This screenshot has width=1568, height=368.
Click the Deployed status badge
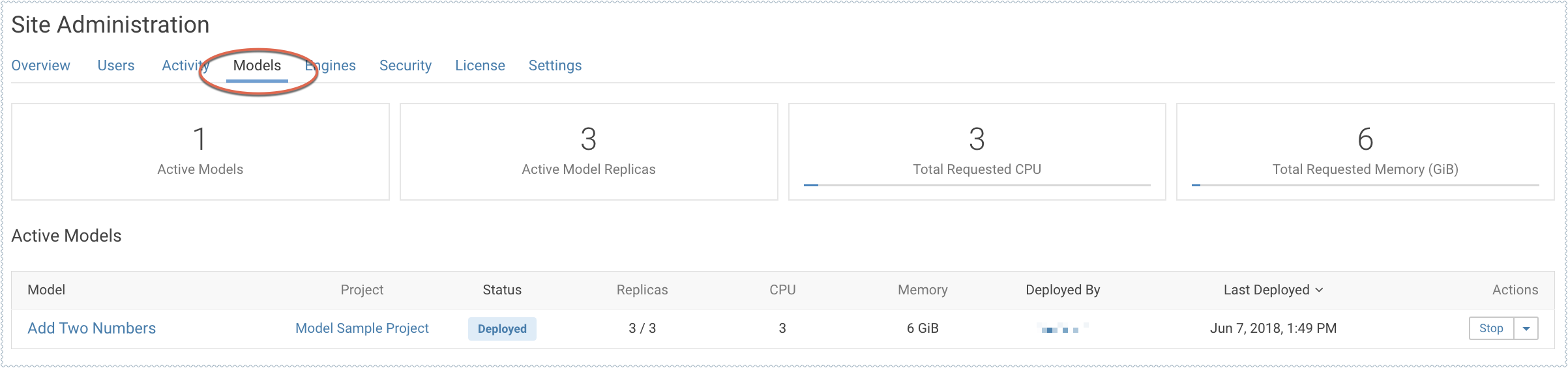pyautogui.click(x=502, y=329)
